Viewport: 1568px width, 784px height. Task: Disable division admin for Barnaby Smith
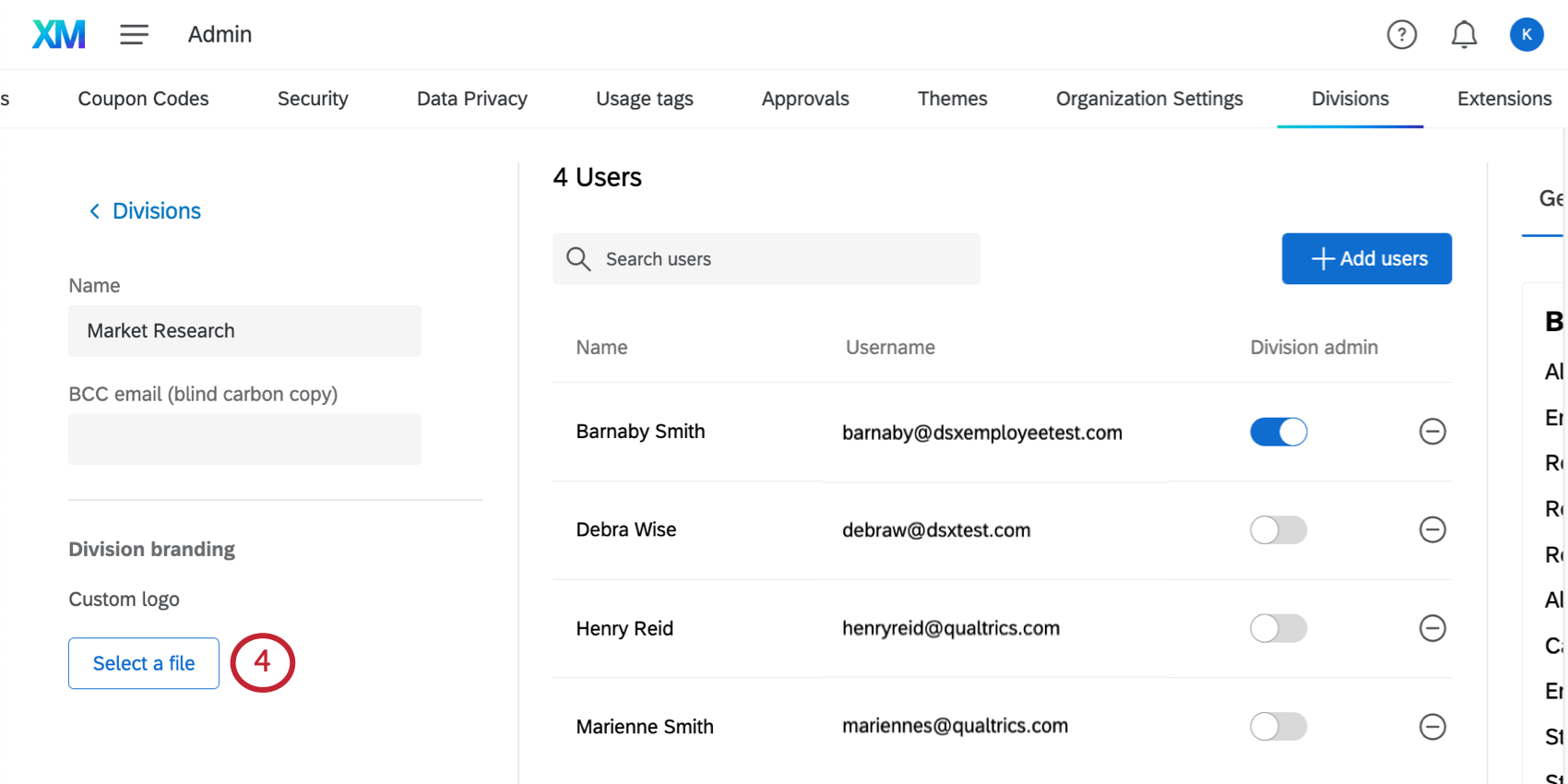[x=1278, y=432]
